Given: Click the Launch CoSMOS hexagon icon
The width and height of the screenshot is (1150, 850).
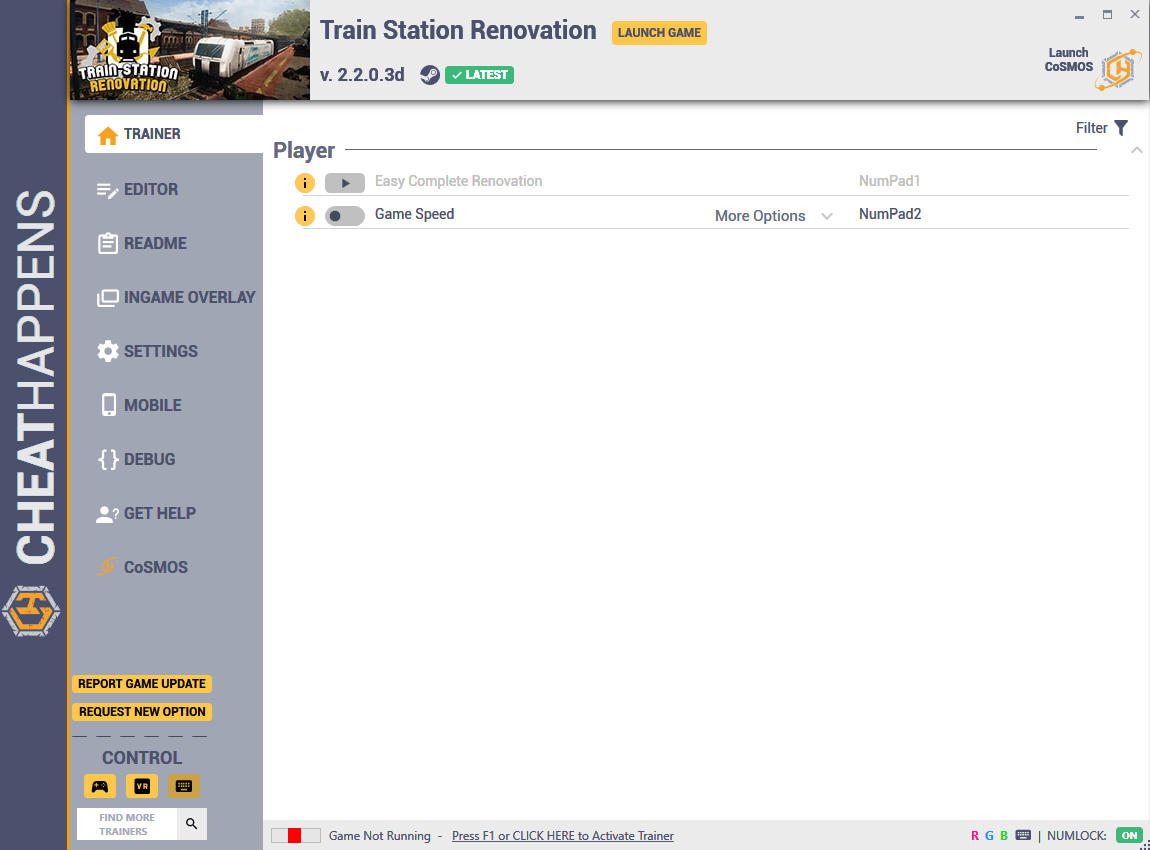Looking at the screenshot, I should tap(1118, 70).
